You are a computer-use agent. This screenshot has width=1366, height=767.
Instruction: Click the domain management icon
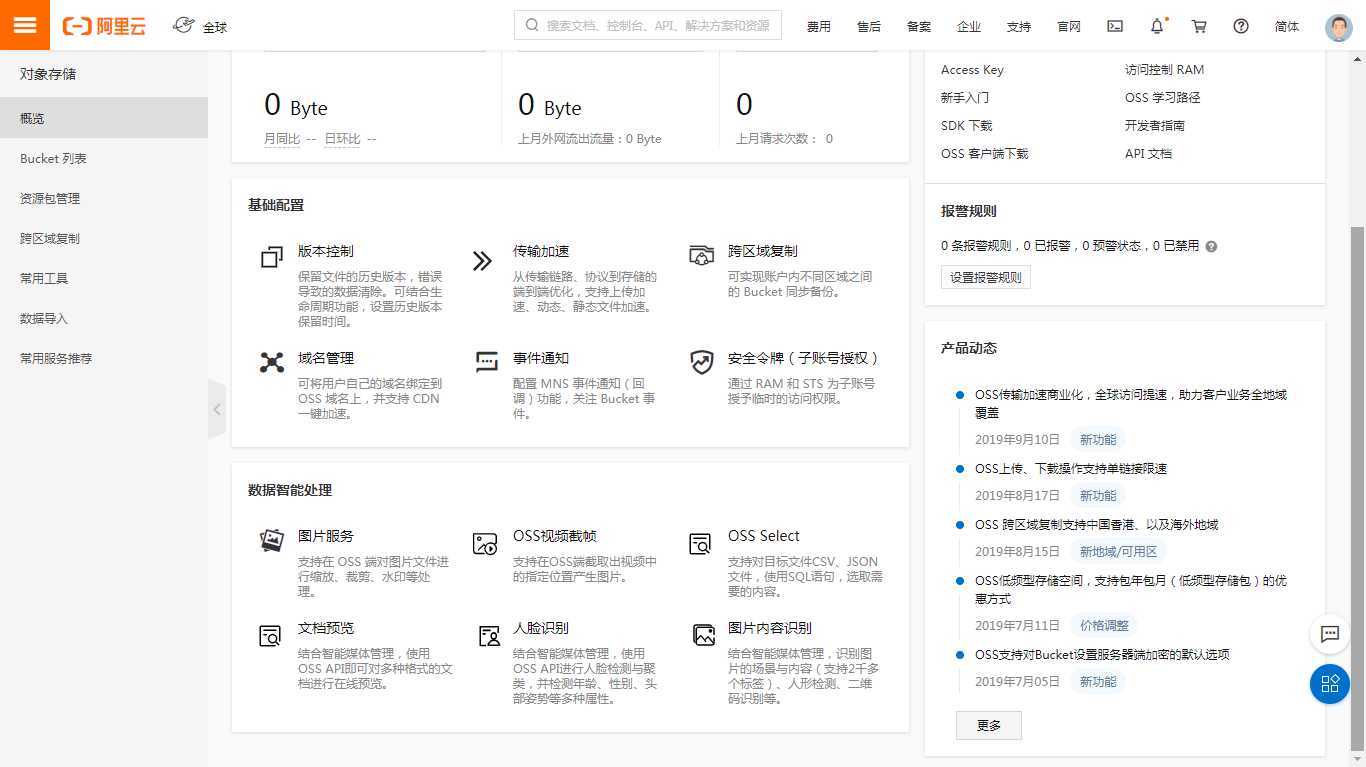(x=272, y=362)
